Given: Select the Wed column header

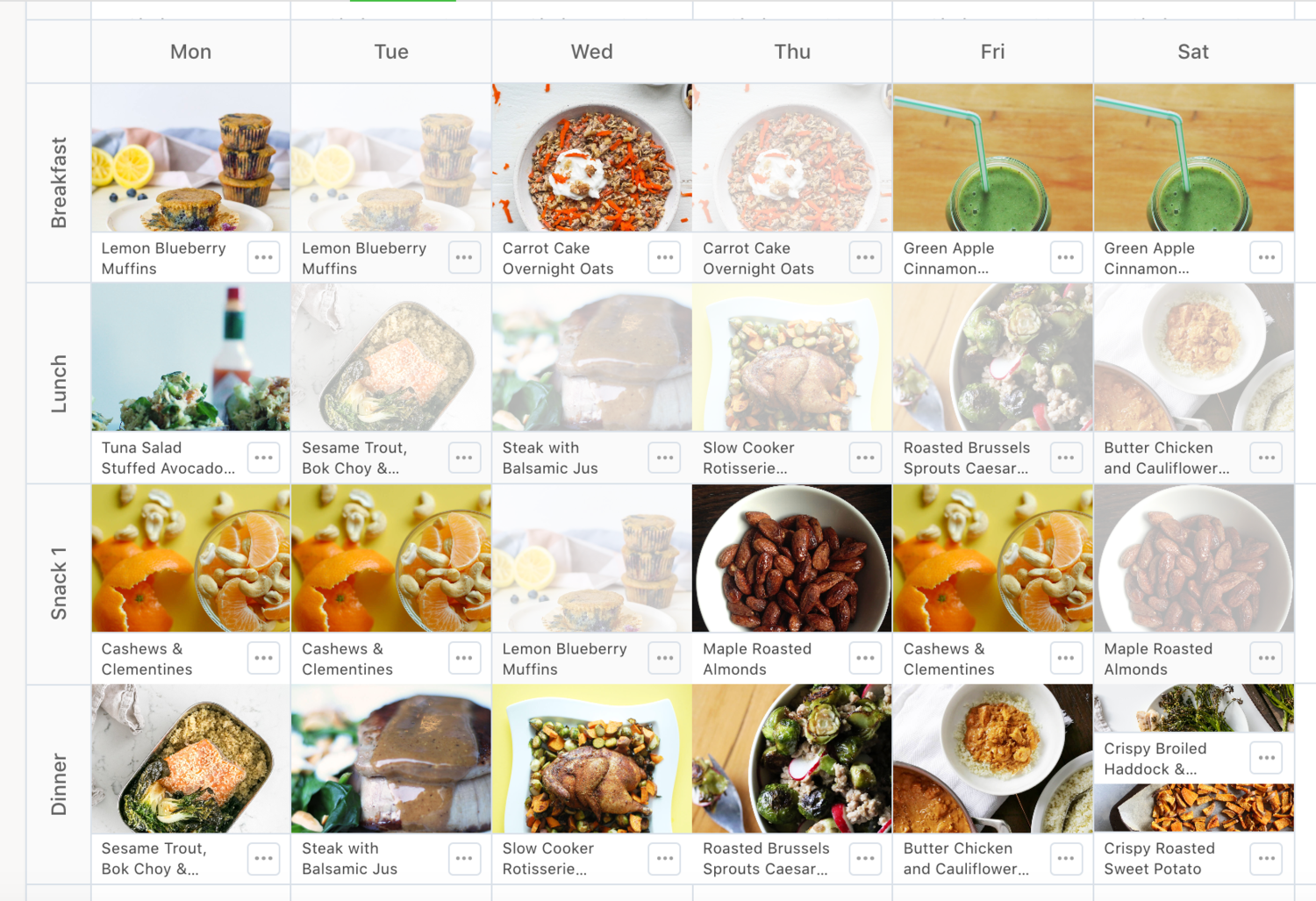Looking at the screenshot, I should pyautogui.click(x=592, y=52).
